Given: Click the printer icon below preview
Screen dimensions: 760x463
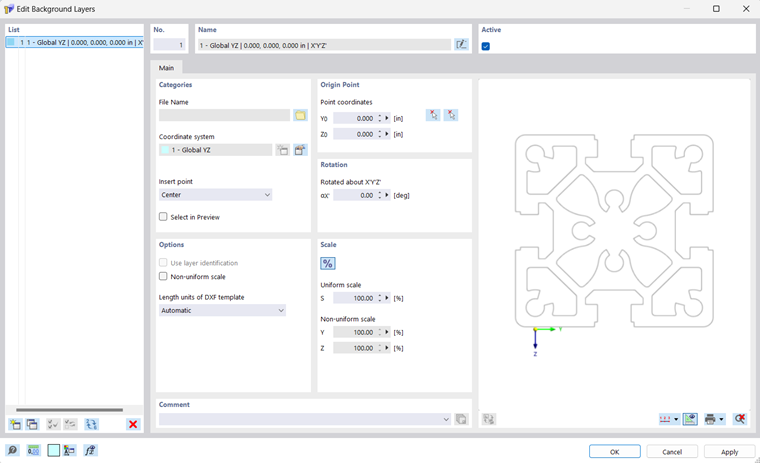Looking at the screenshot, I should (x=711, y=419).
